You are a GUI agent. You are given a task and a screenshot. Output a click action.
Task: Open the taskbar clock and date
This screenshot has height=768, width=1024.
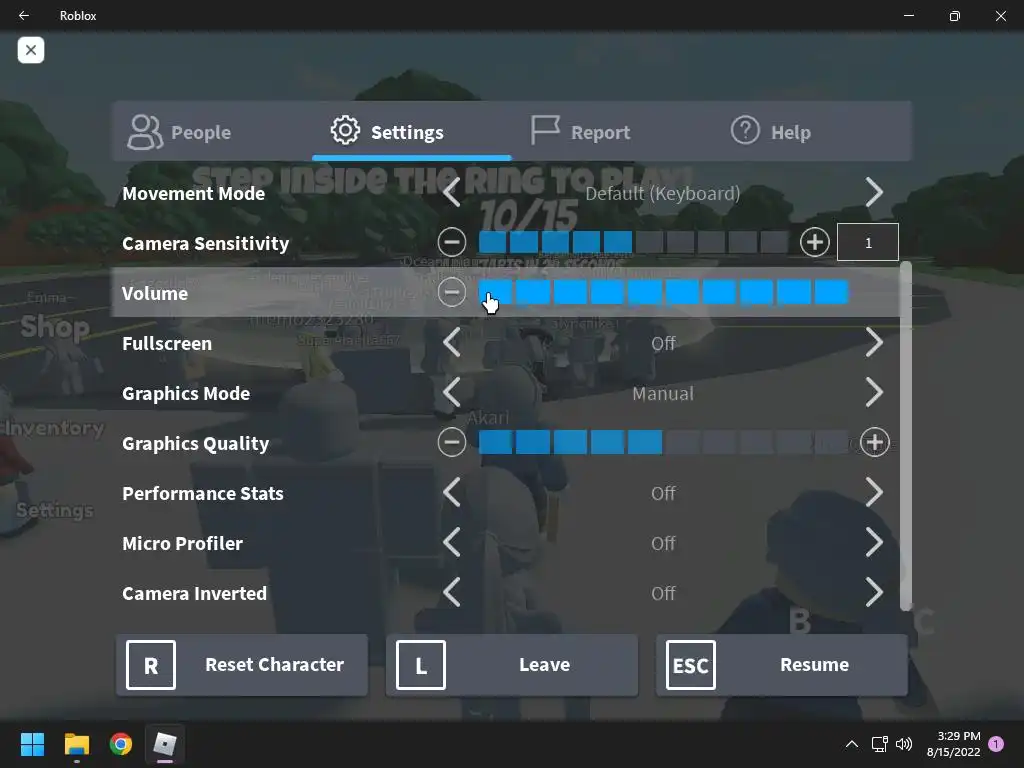pos(953,744)
